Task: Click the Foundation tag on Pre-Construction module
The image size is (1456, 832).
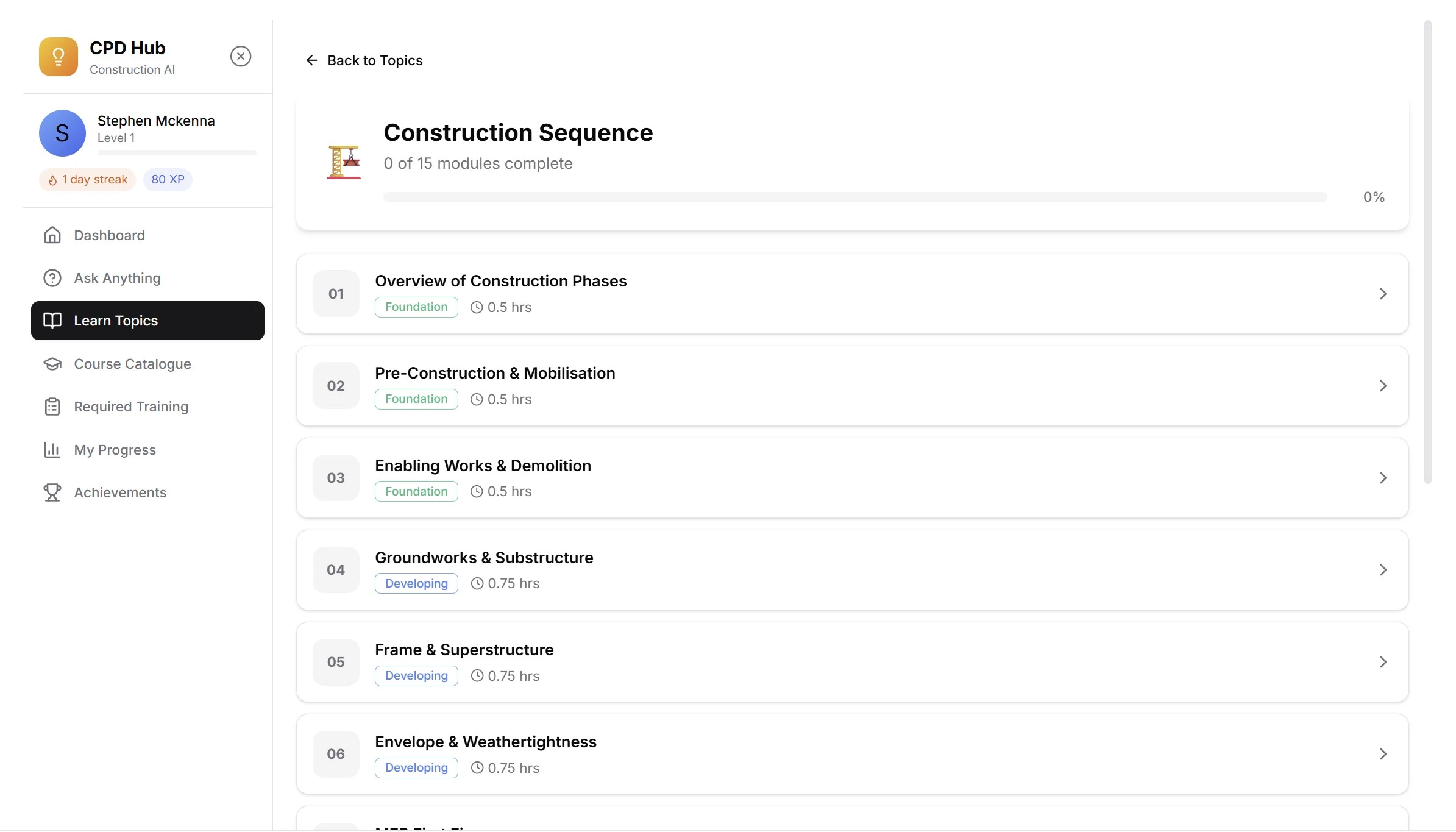Action: [416, 399]
